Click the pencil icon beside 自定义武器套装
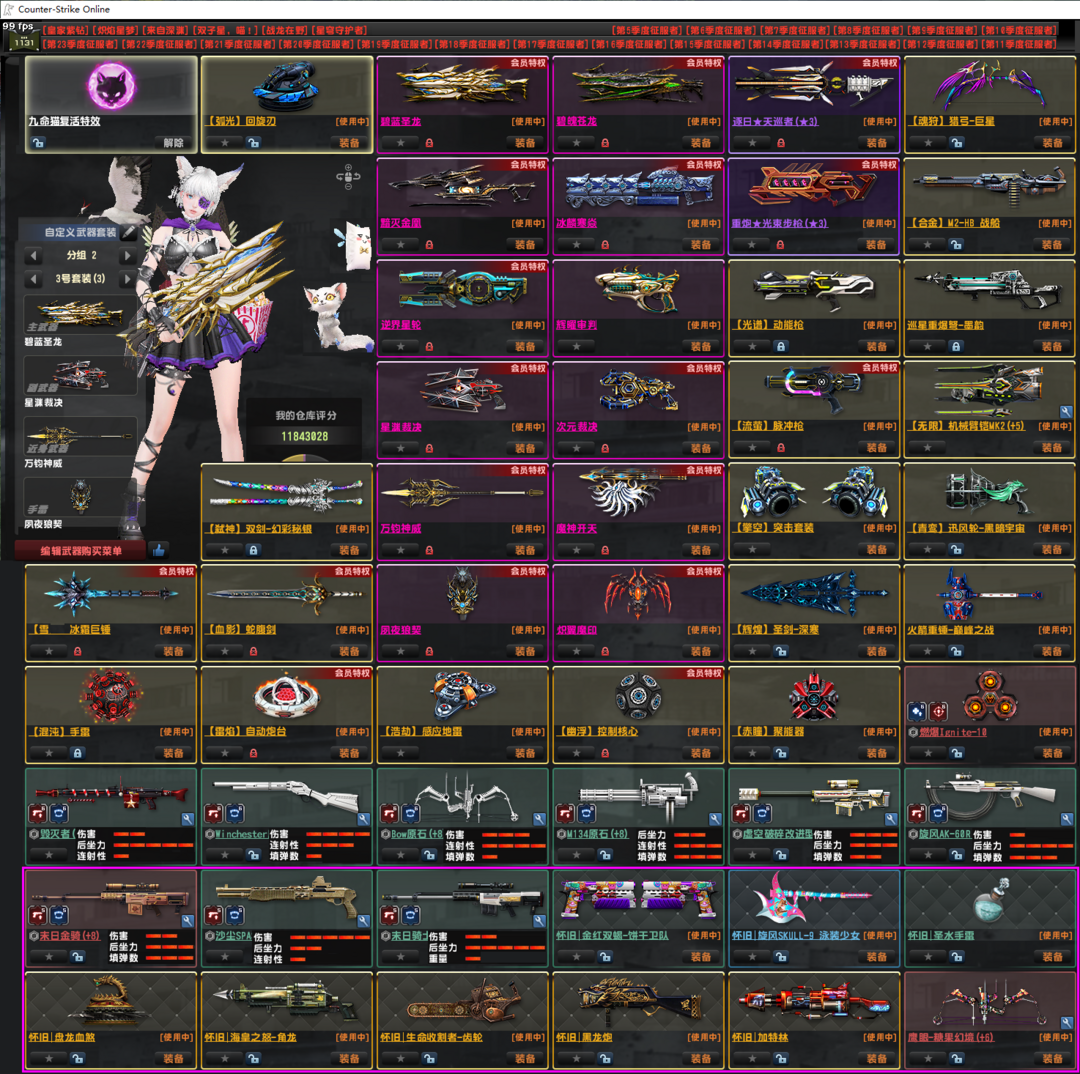Viewport: 1080px width, 1074px height. click(x=128, y=232)
